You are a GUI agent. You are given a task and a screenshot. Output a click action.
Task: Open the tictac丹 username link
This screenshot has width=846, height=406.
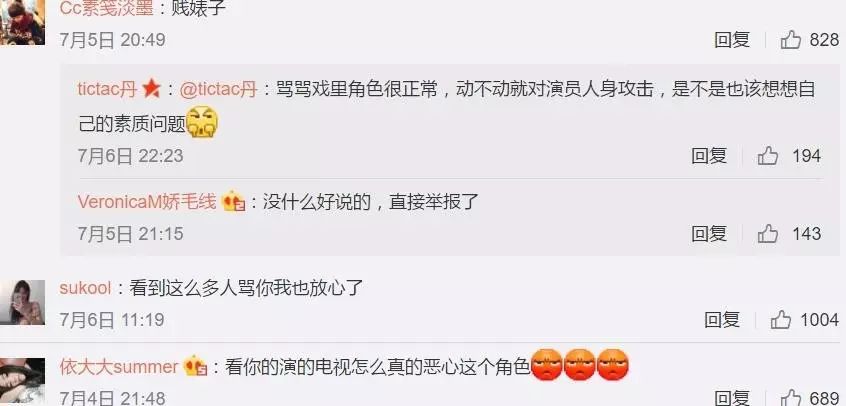(x=107, y=89)
